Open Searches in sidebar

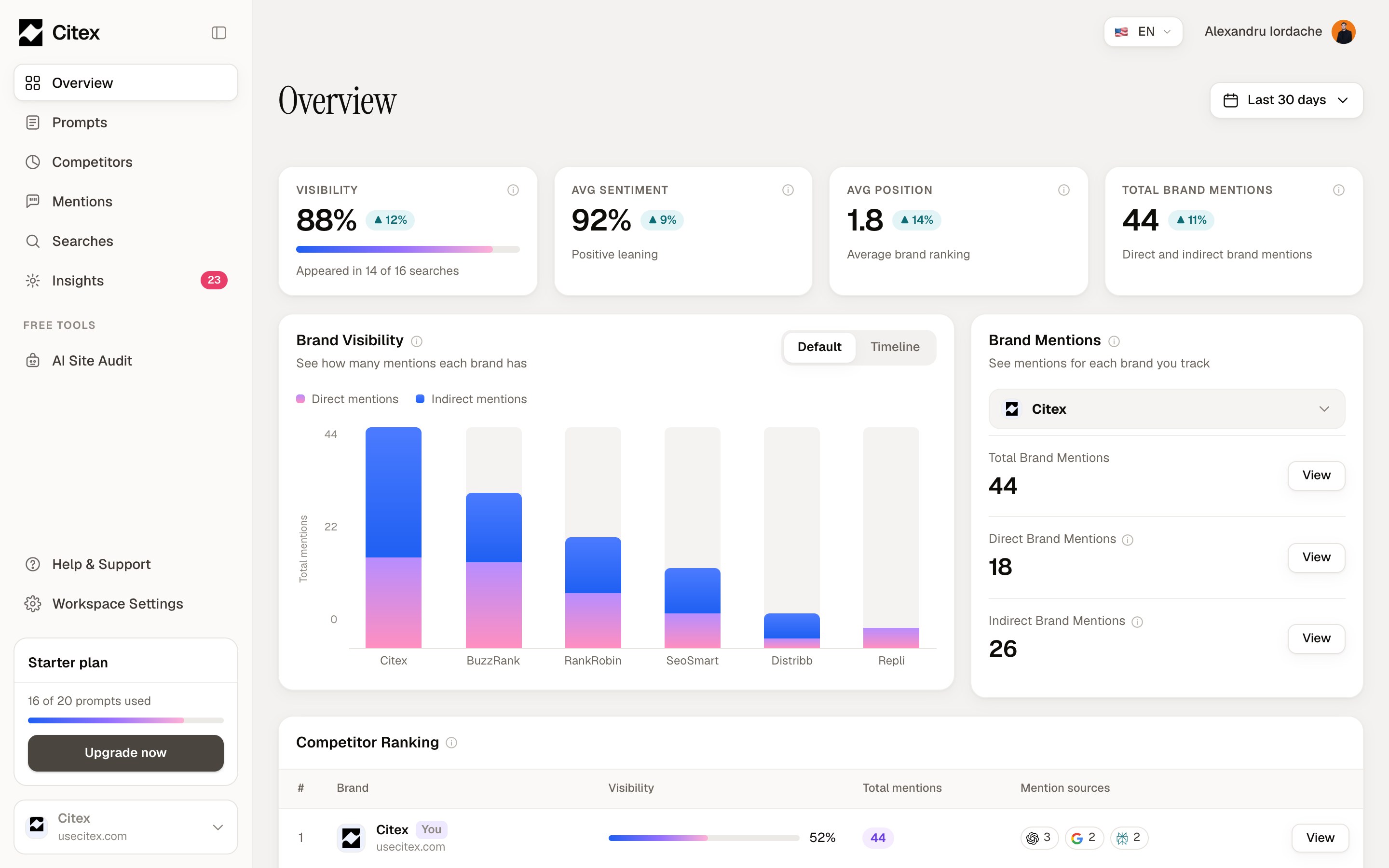(x=126, y=241)
